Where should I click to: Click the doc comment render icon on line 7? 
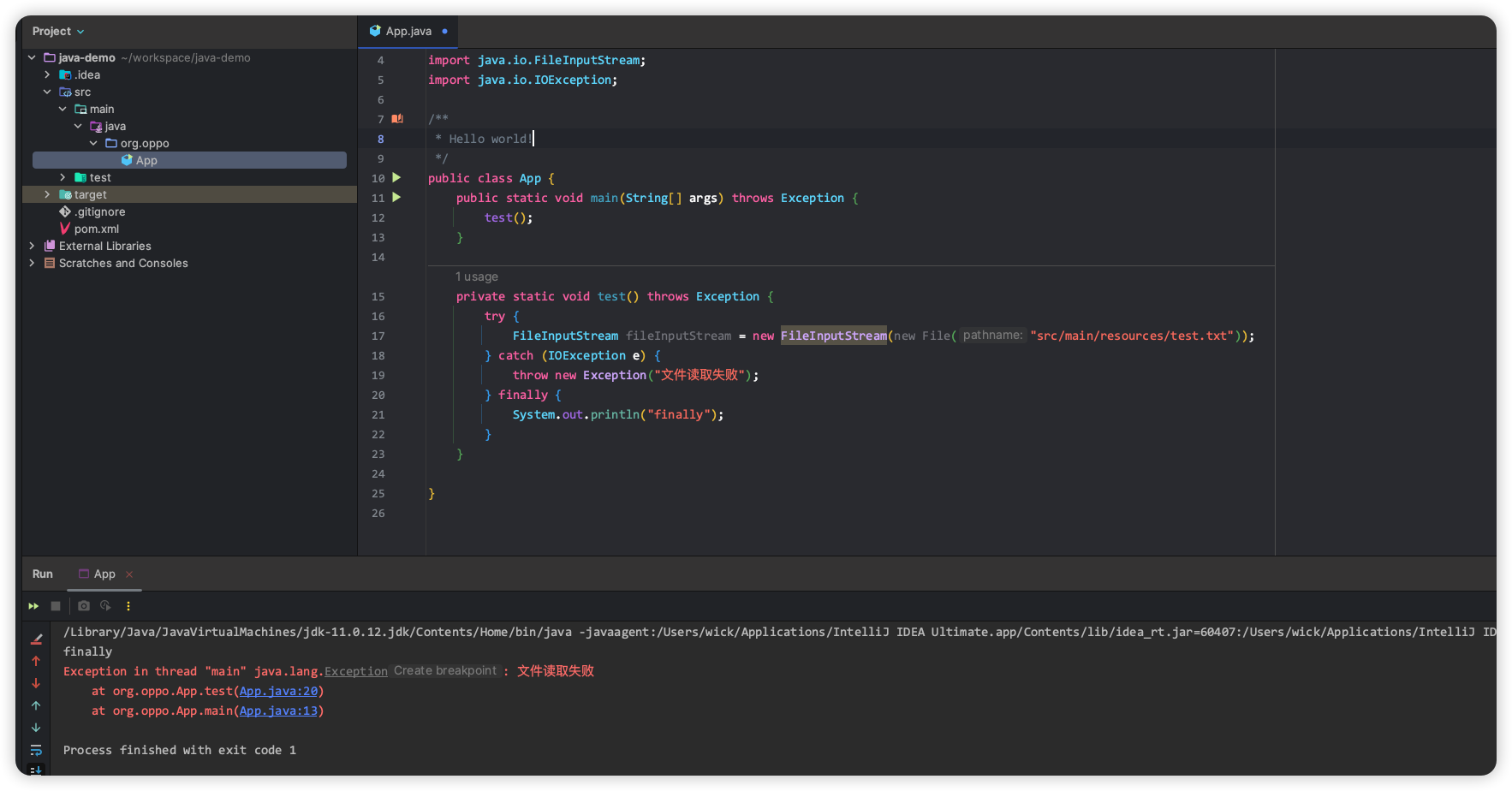tap(397, 119)
